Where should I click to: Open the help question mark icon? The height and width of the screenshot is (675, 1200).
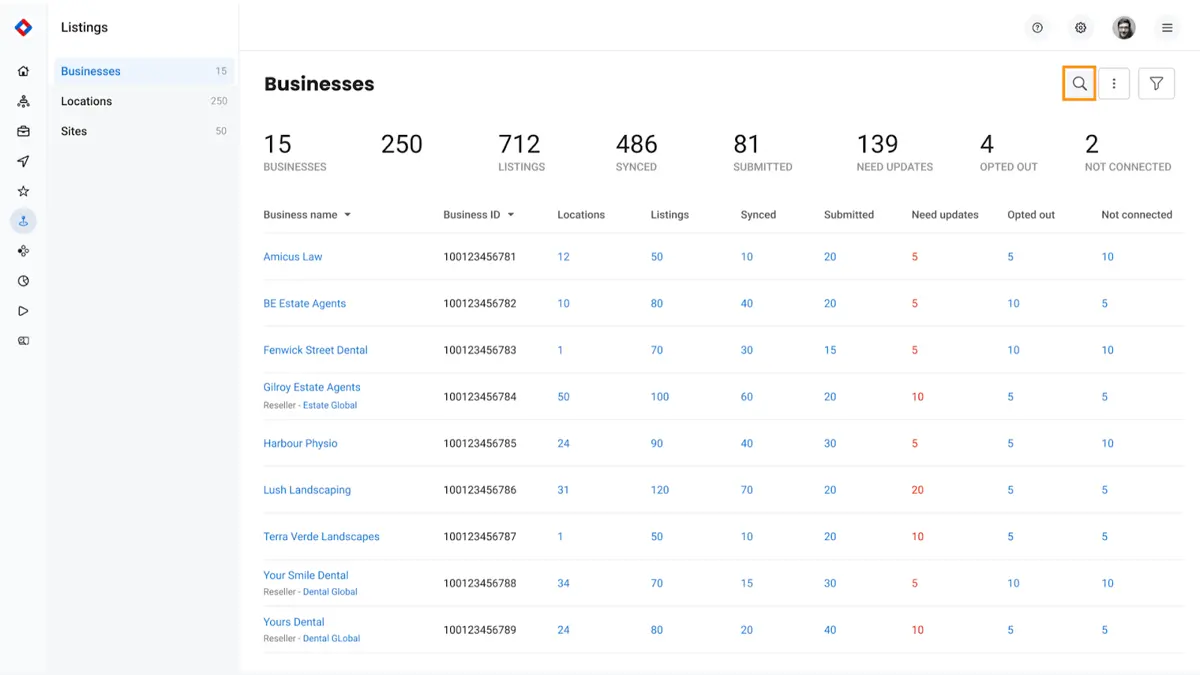pos(1037,28)
